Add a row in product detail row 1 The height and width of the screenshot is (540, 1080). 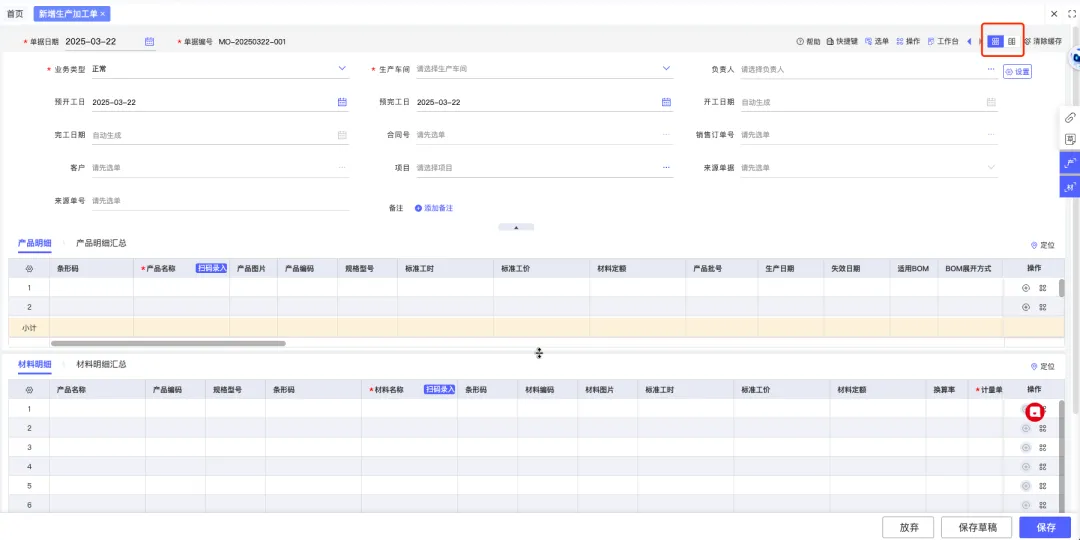(1026, 288)
